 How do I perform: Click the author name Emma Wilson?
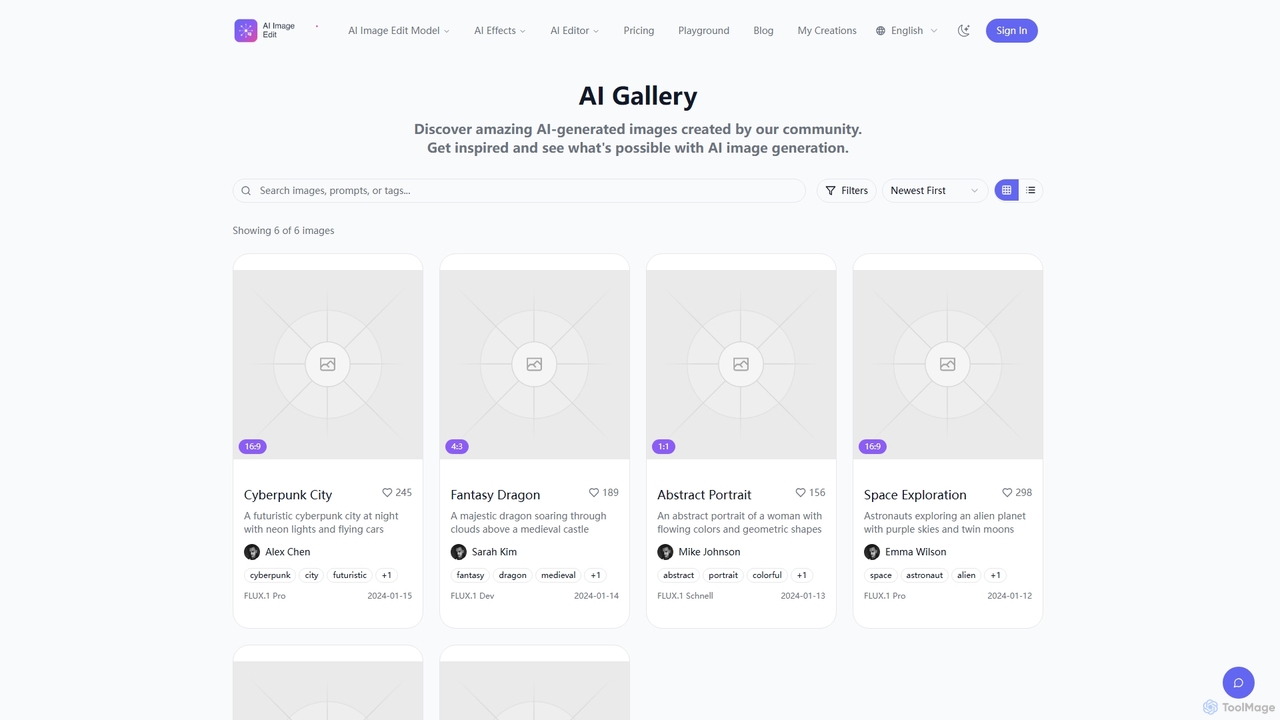pos(915,552)
